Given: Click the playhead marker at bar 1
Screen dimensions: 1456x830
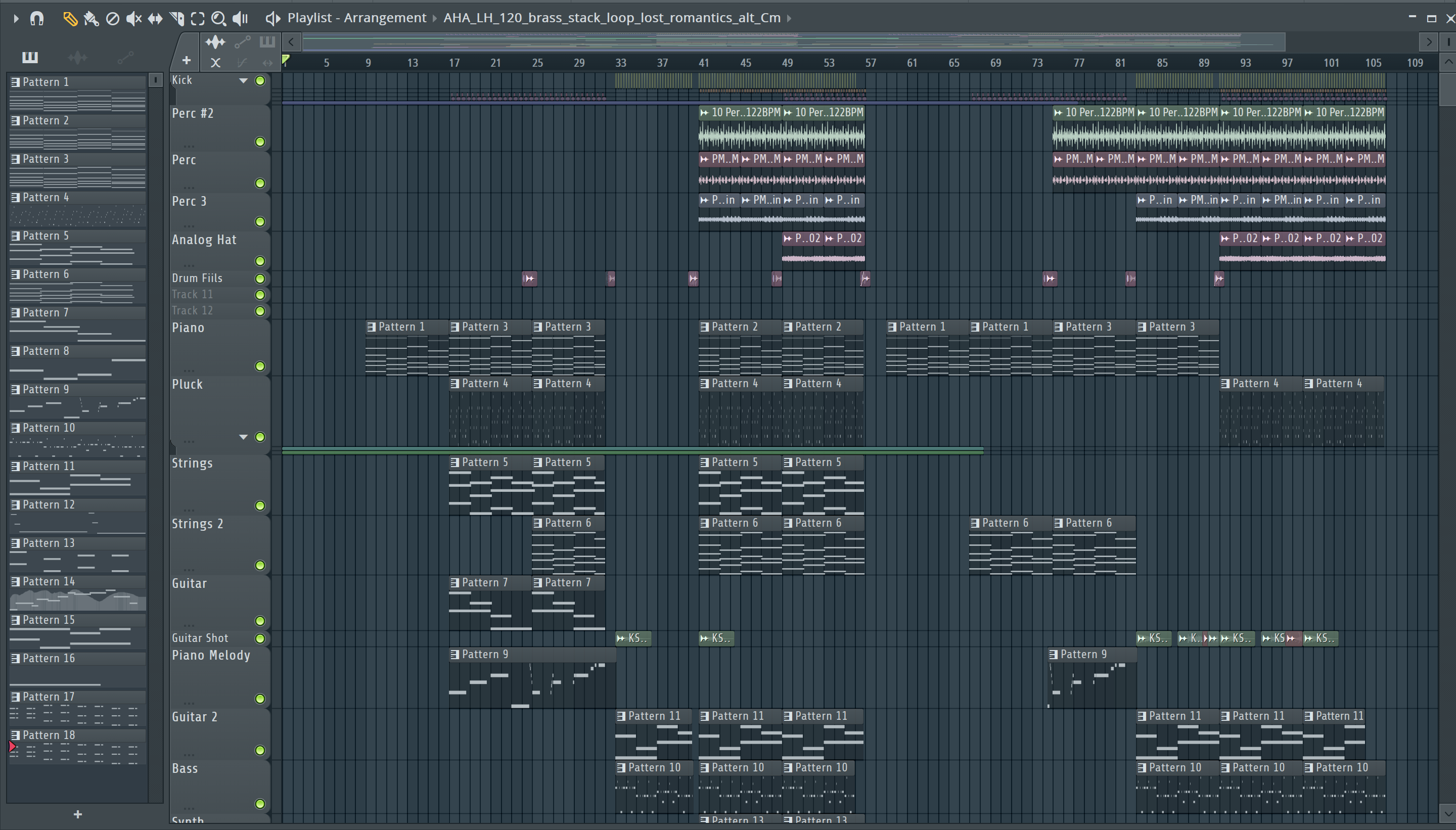Looking at the screenshot, I should pyautogui.click(x=286, y=59).
